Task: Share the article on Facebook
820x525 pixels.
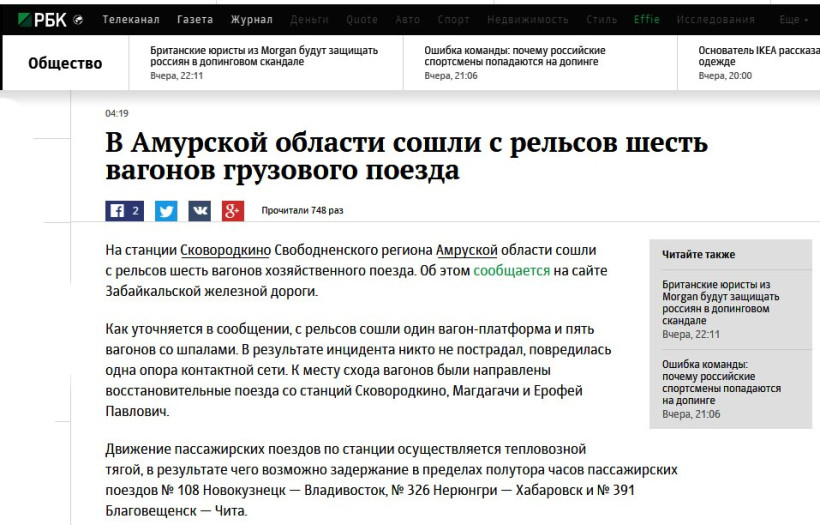Action: point(124,211)
